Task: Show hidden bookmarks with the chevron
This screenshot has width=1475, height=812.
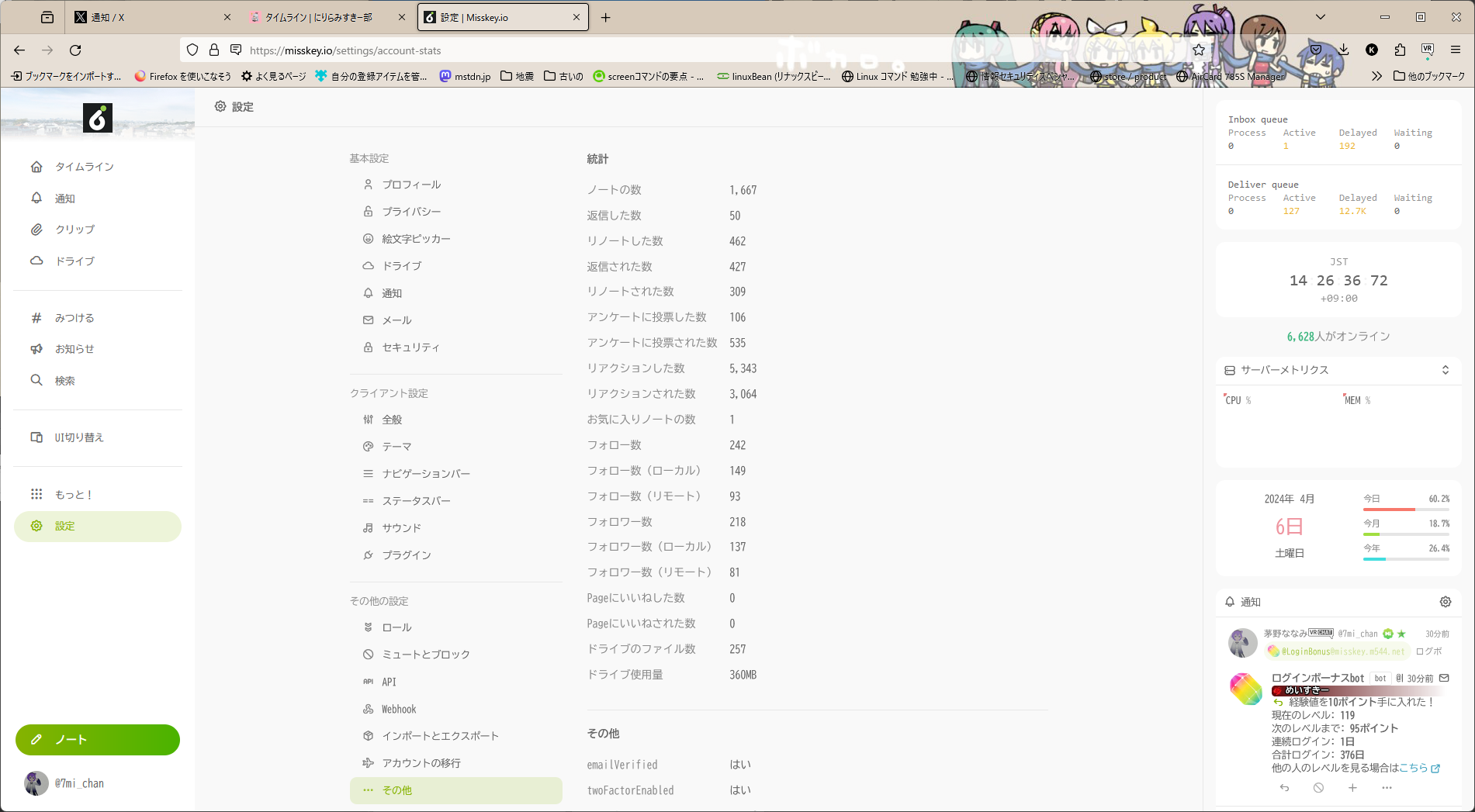Action: pos(1376,76)
